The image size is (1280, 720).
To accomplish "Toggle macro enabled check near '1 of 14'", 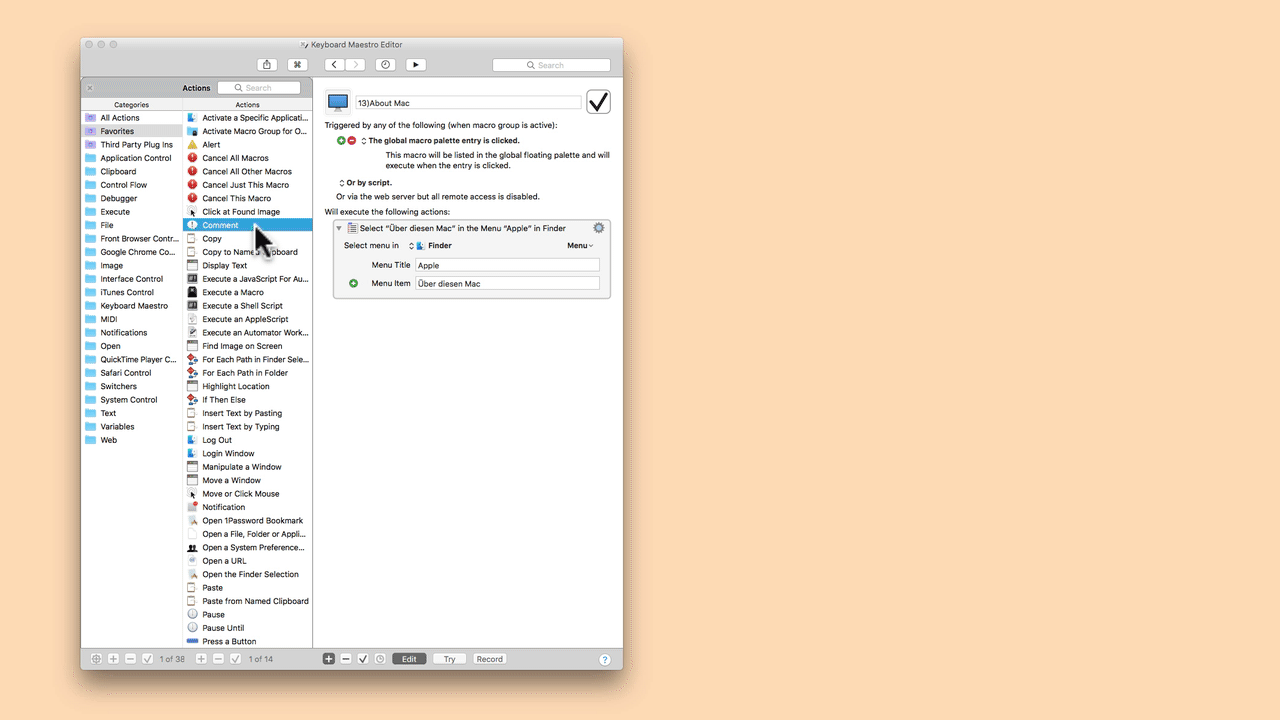I will coord(235,659).
